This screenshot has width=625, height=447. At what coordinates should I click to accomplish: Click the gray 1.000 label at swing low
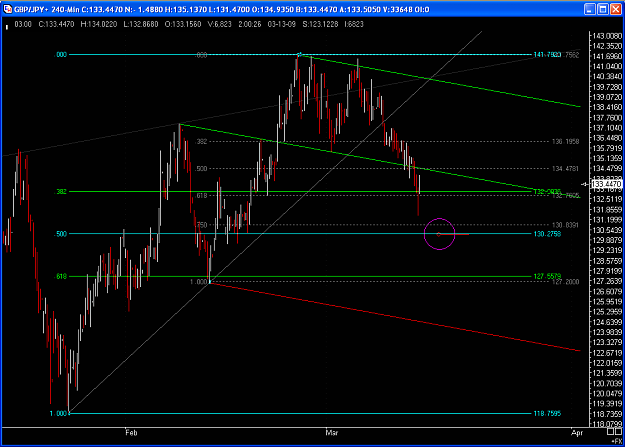pyautogui.click(x=199, y=282)
